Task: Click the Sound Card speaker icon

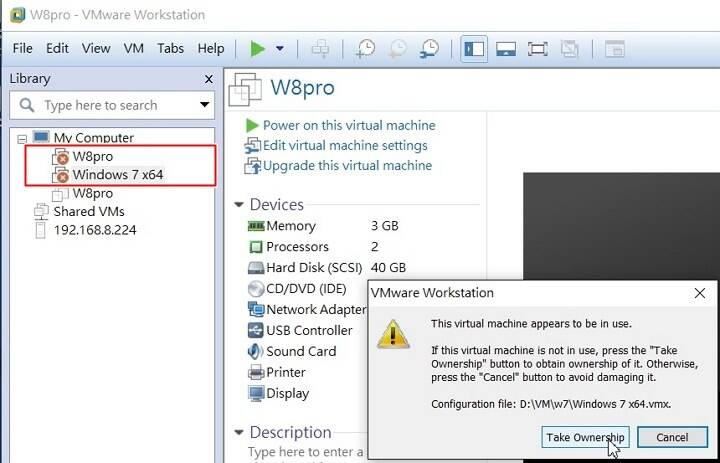Action: tap(255, 351)
